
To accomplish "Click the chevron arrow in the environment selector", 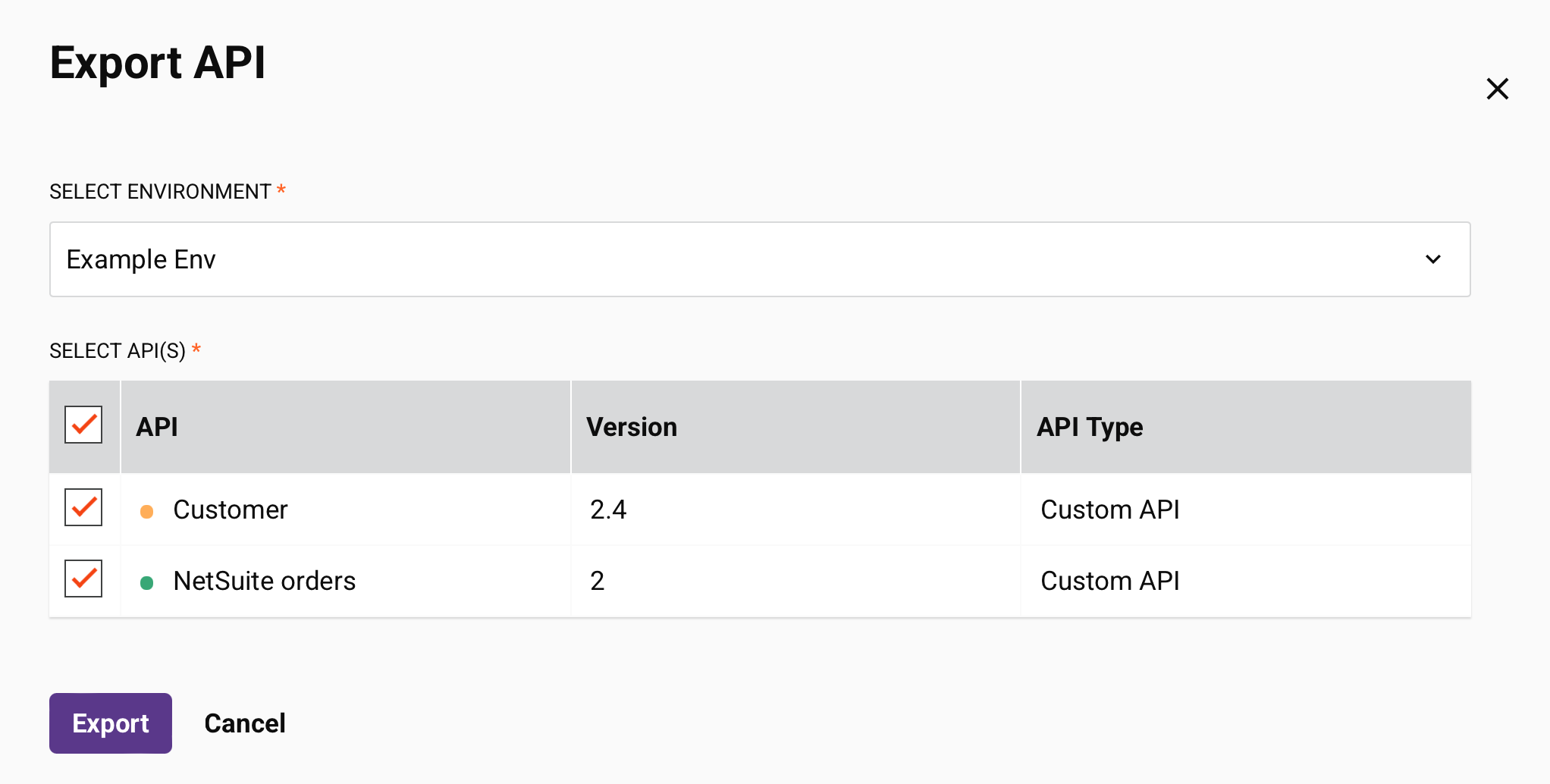I will 1433,259.
